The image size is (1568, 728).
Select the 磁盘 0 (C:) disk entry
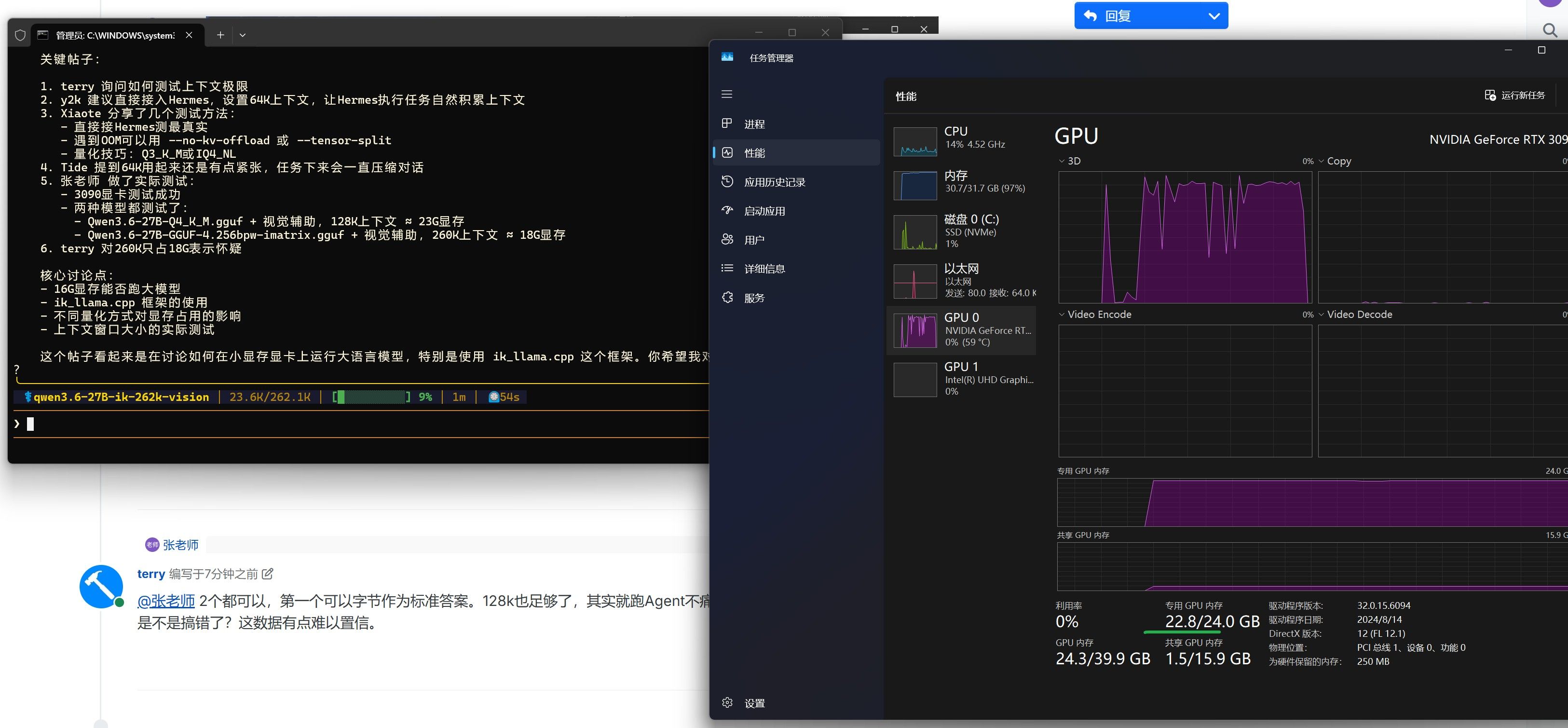tap(962, 231)
